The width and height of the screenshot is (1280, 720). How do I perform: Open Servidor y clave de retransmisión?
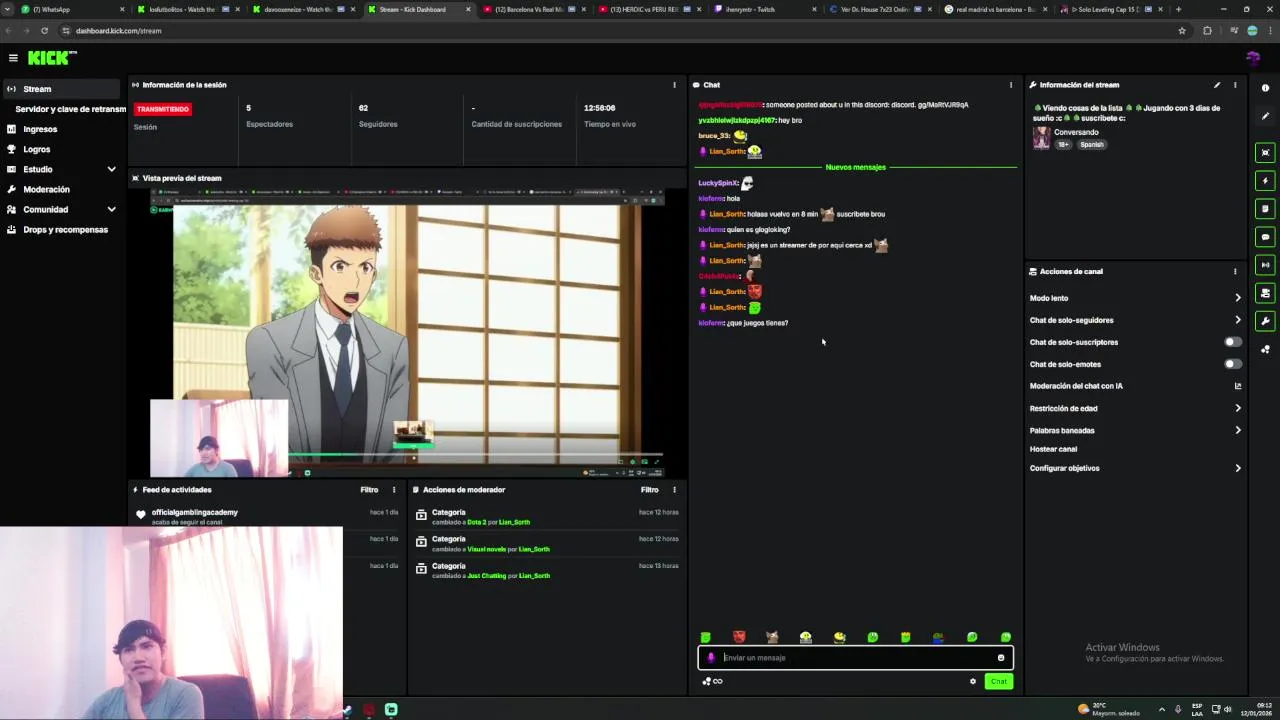click(x=70, y=109)
